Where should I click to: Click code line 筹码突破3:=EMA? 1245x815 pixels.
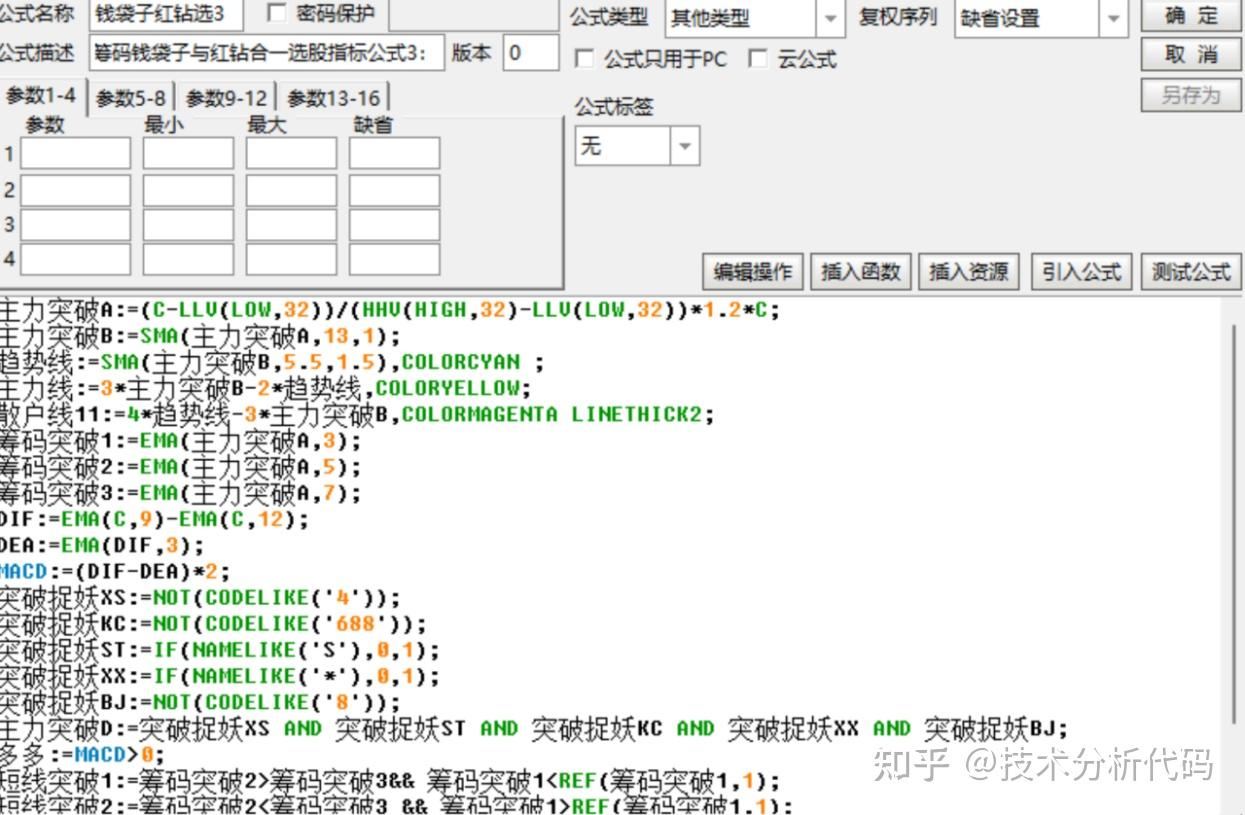tap(181, 493)
